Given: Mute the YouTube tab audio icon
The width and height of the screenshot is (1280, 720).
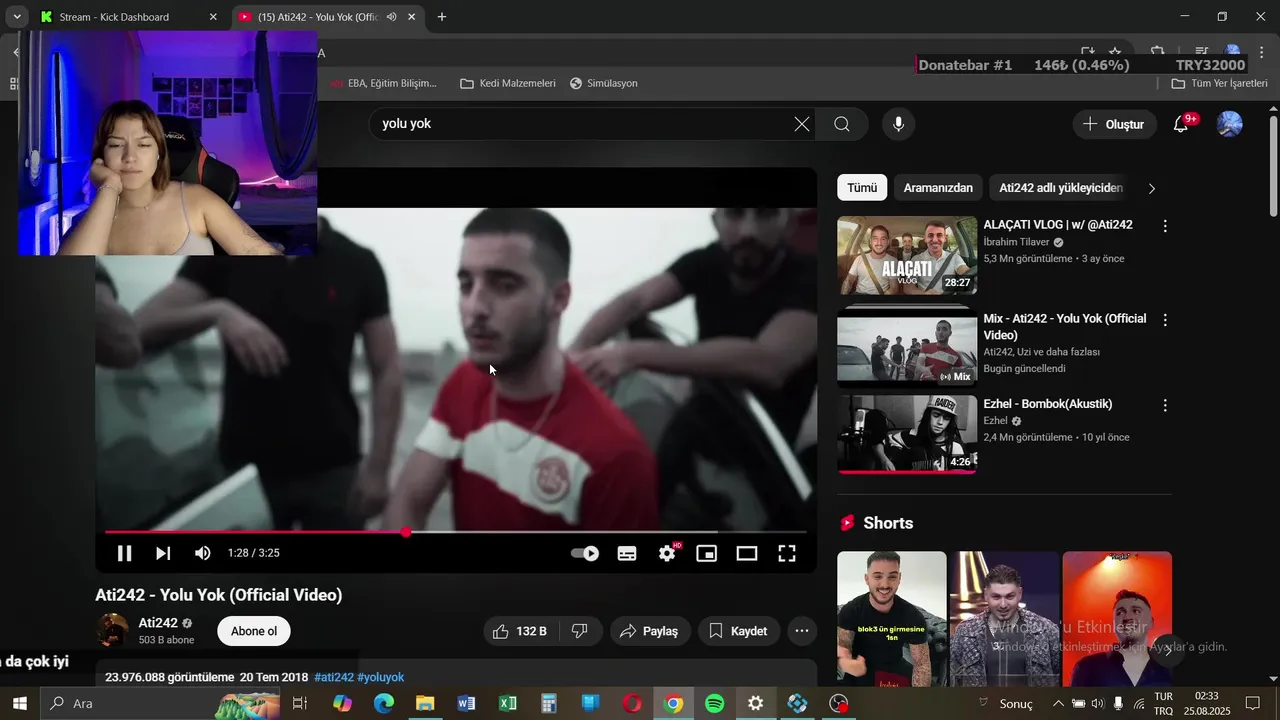Looking at the screenshot, I should [391, 17].
